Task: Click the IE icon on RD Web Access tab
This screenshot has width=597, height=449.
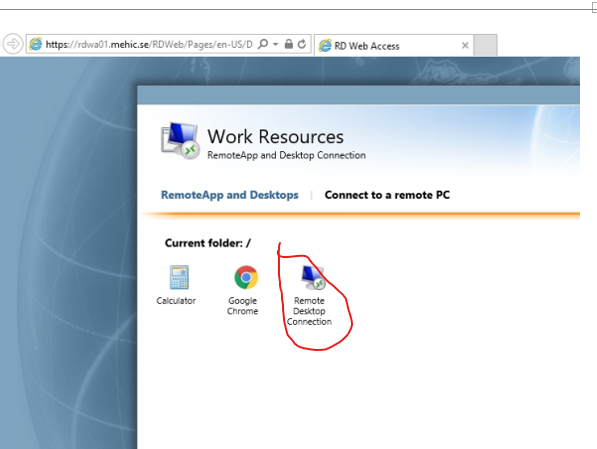Action: tap(325, 46)
